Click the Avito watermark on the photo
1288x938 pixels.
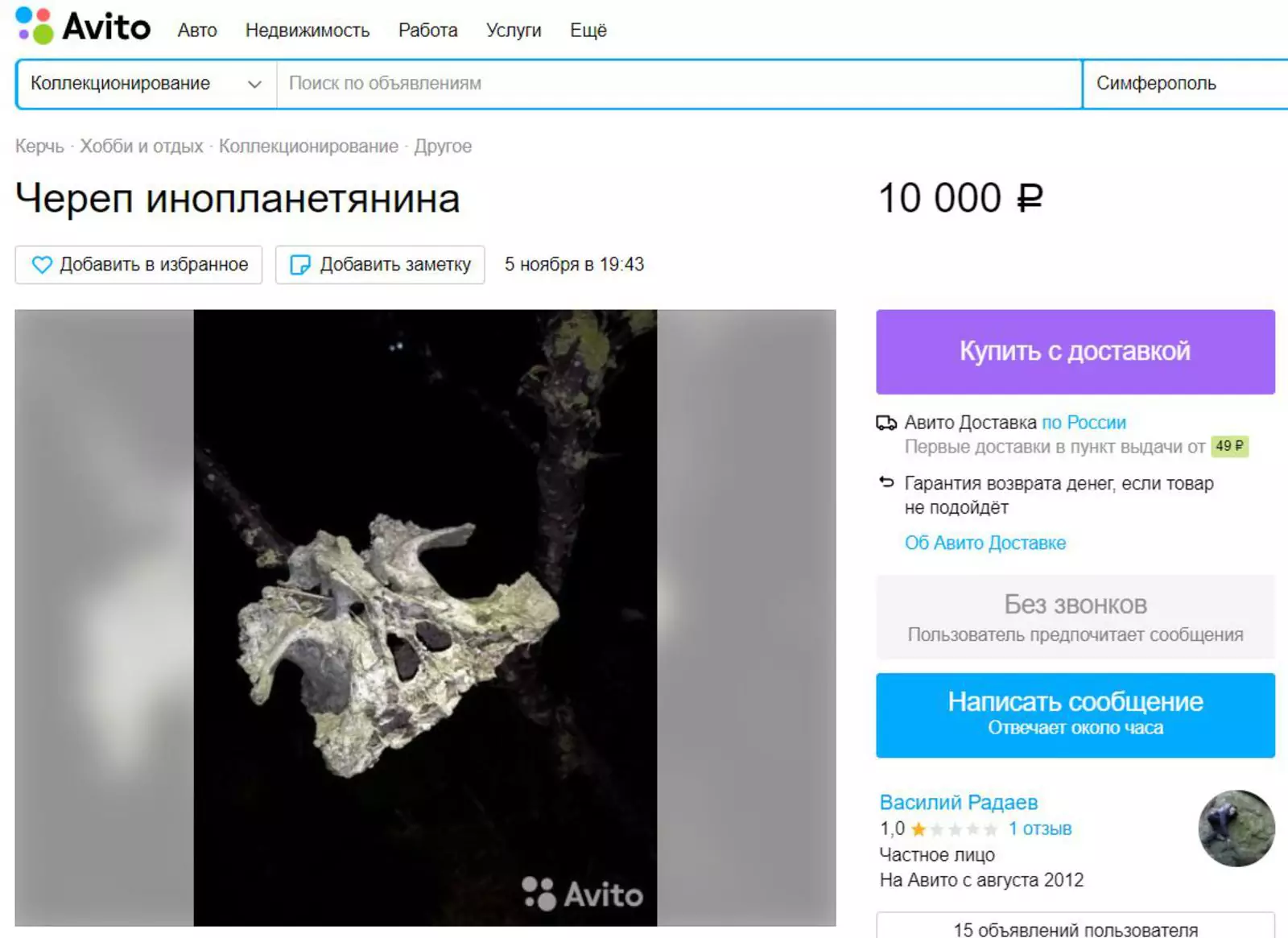tap(581, 892)
